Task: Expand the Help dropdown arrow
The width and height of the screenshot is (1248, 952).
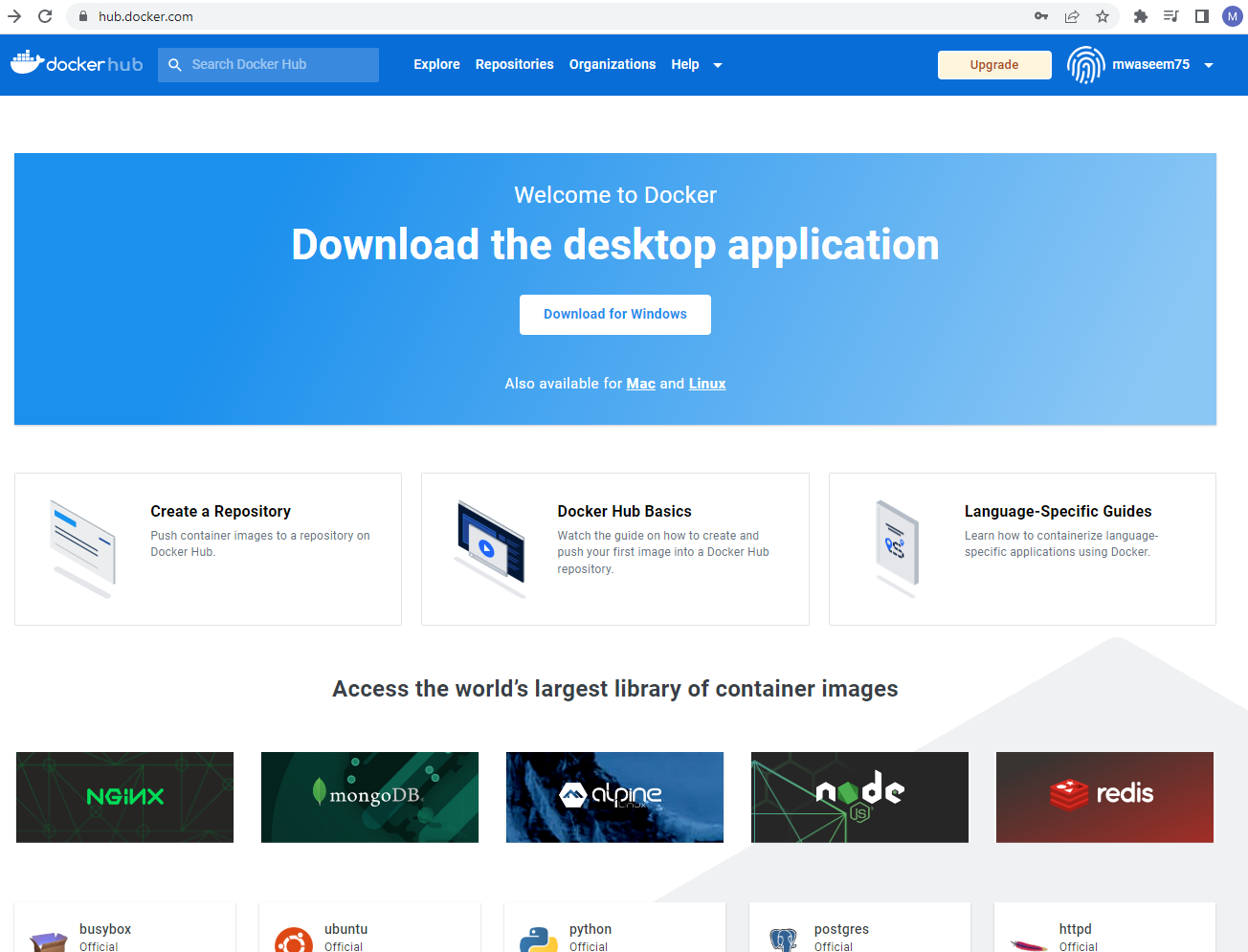Action: pyautogui.click(x=718, y=65)
